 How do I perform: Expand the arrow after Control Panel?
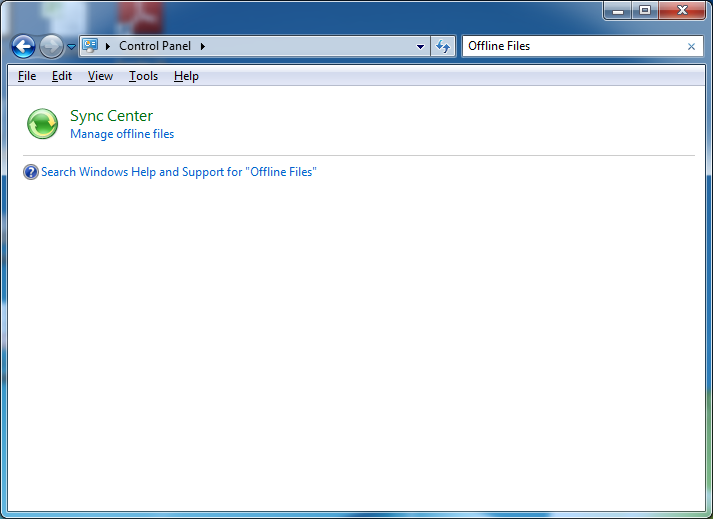203,46
